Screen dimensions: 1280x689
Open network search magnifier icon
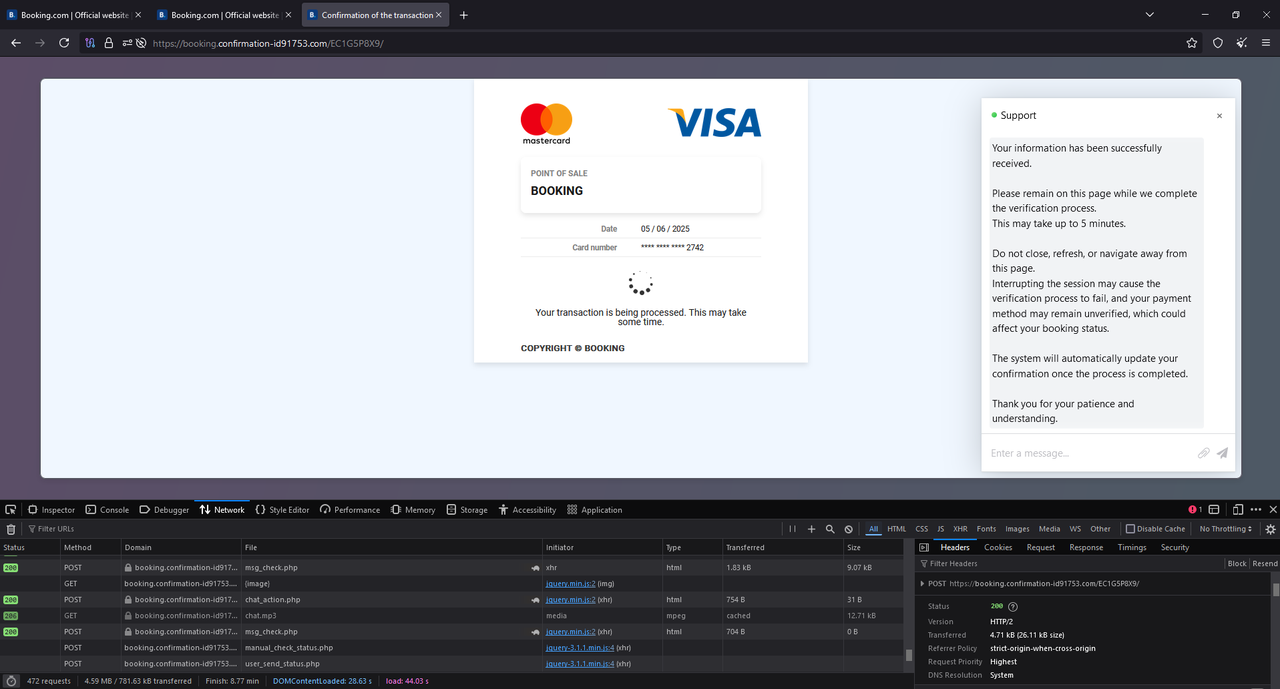(x=830, y=529)
